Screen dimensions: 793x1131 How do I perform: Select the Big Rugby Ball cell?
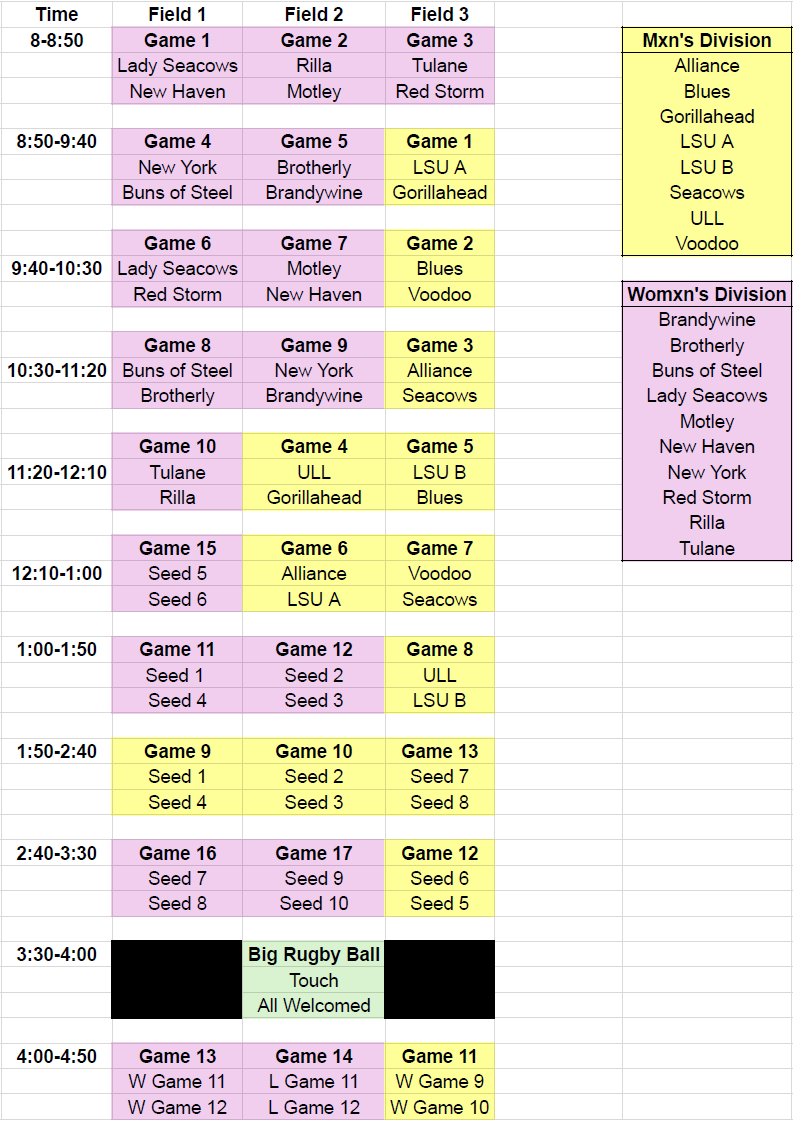313,955
